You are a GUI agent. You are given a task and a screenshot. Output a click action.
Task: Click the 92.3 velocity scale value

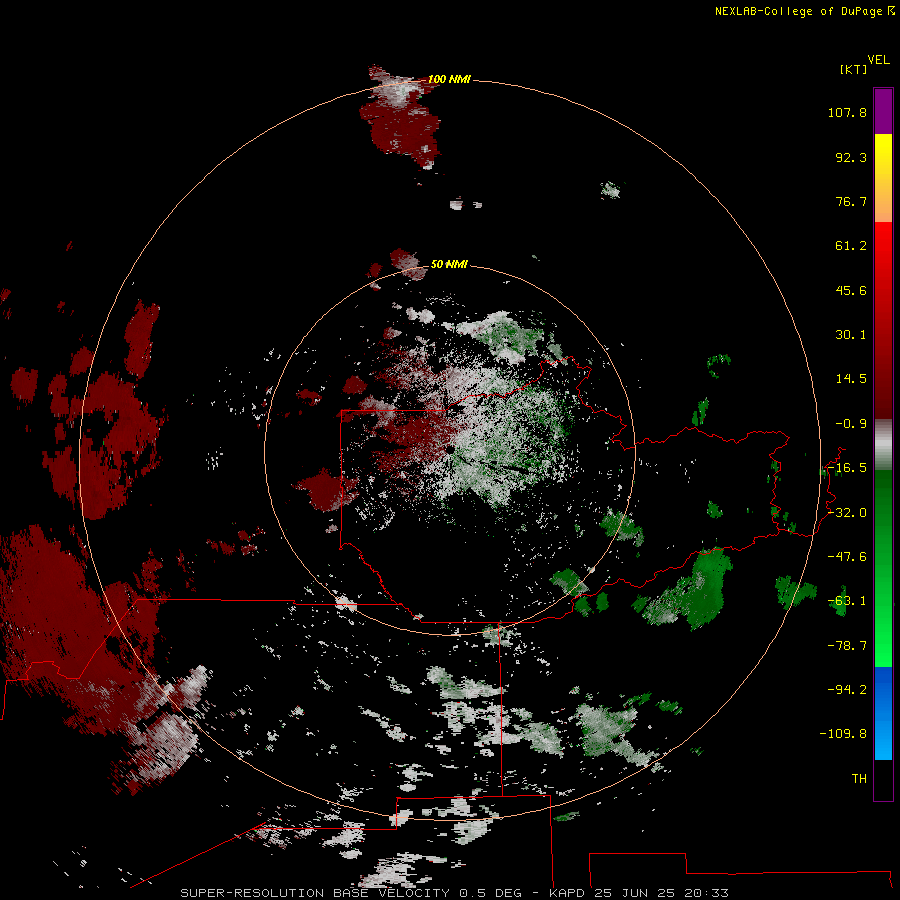coord(851,157)
